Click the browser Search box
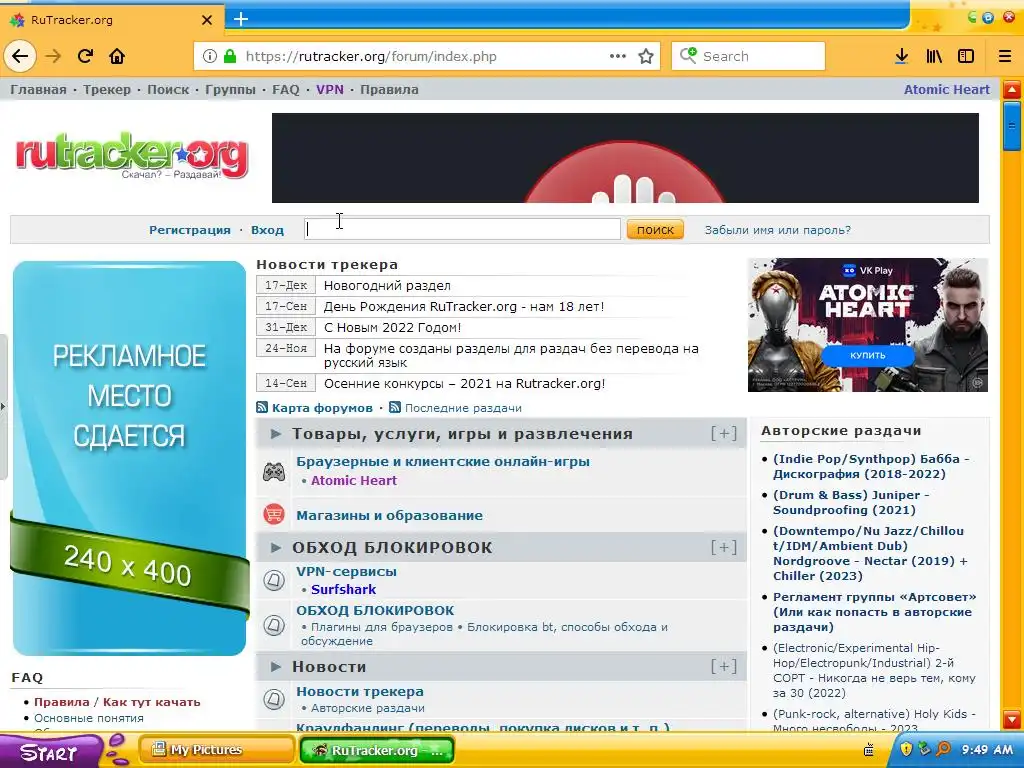1024x768 pixels. [748, 56]
